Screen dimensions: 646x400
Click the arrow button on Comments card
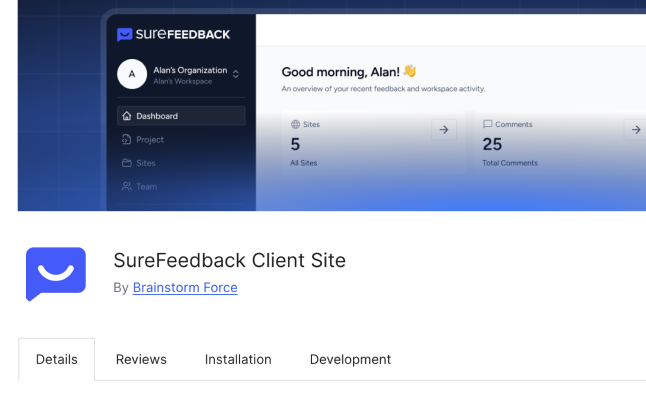pyautogui.click(x=636, y=130)
